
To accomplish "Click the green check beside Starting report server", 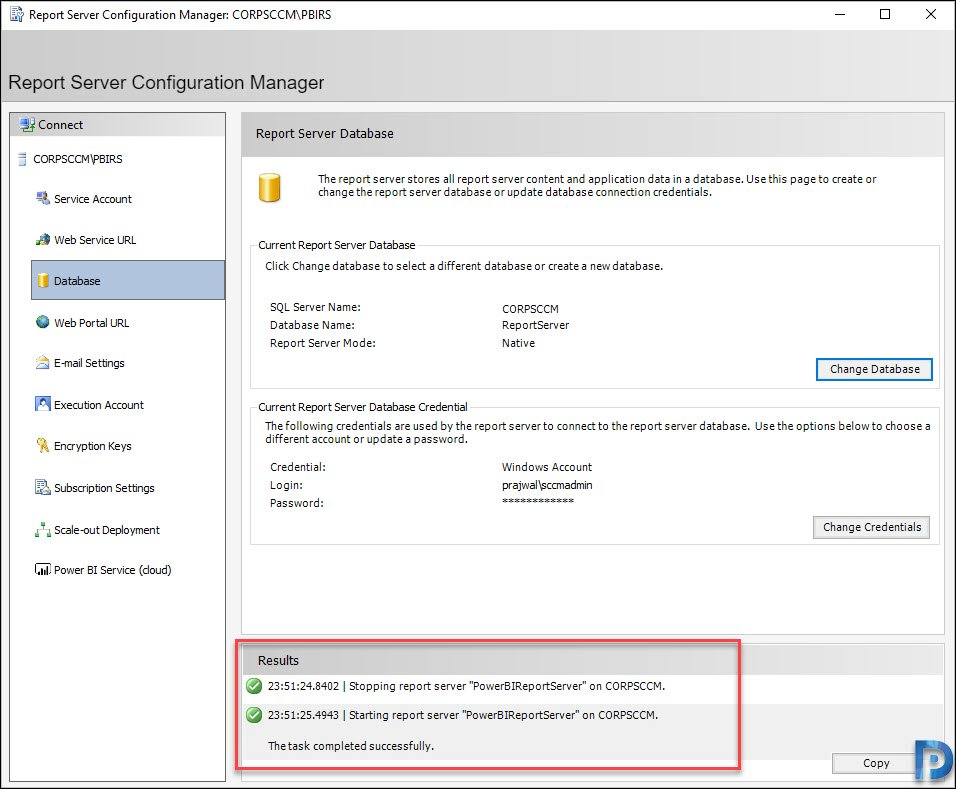I will click(254, 715).
